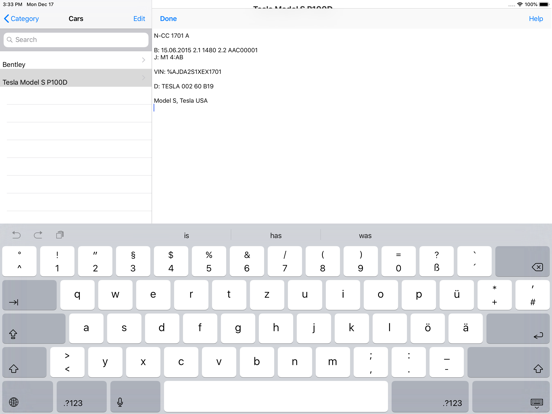The width and height of the screenshot is (552, 414).
Task: Tap Edit in the Cars list header
Action: click(139, 19)
